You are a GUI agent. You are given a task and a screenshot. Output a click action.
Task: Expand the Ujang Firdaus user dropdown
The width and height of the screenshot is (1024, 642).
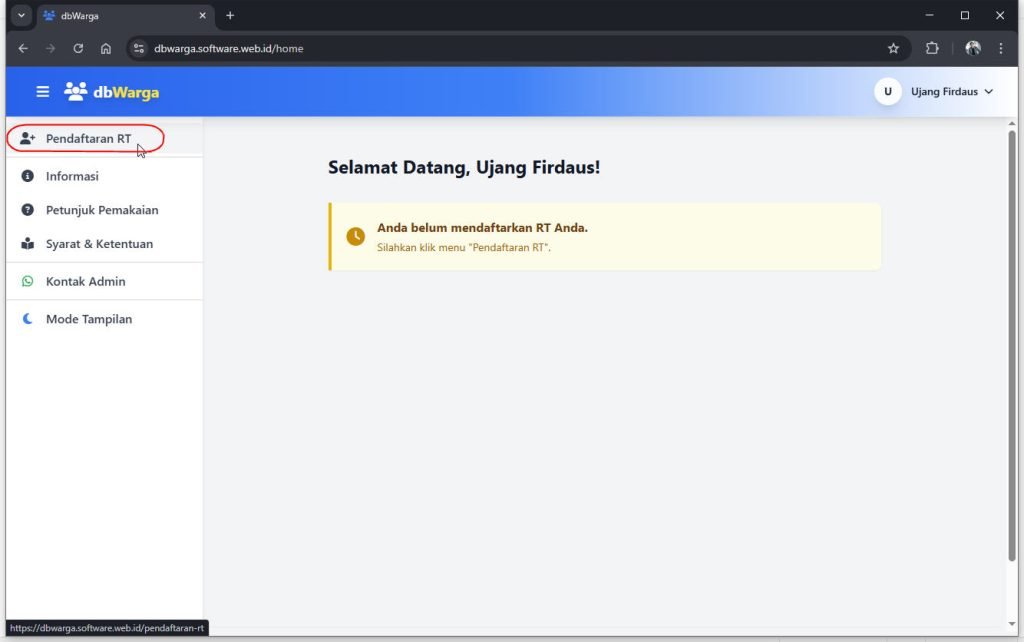[x=951, y=92]
